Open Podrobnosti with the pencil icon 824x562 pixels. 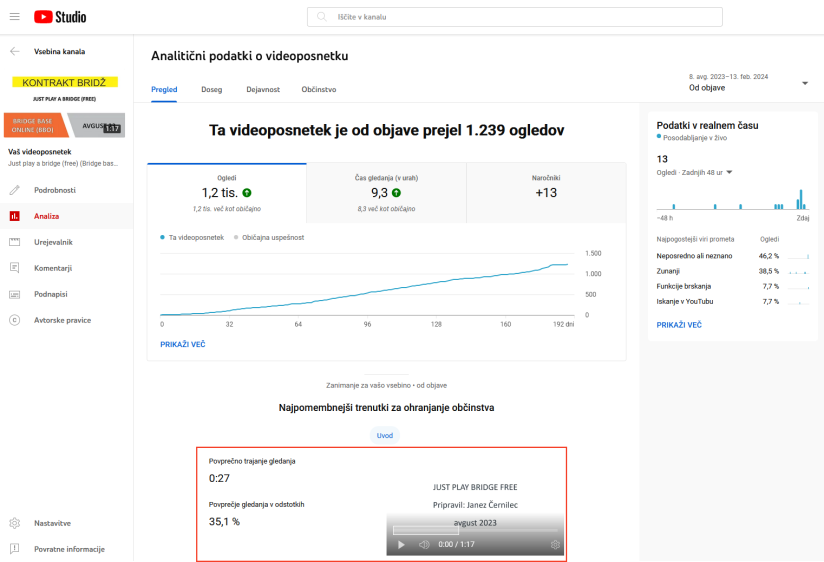point(15,190)
